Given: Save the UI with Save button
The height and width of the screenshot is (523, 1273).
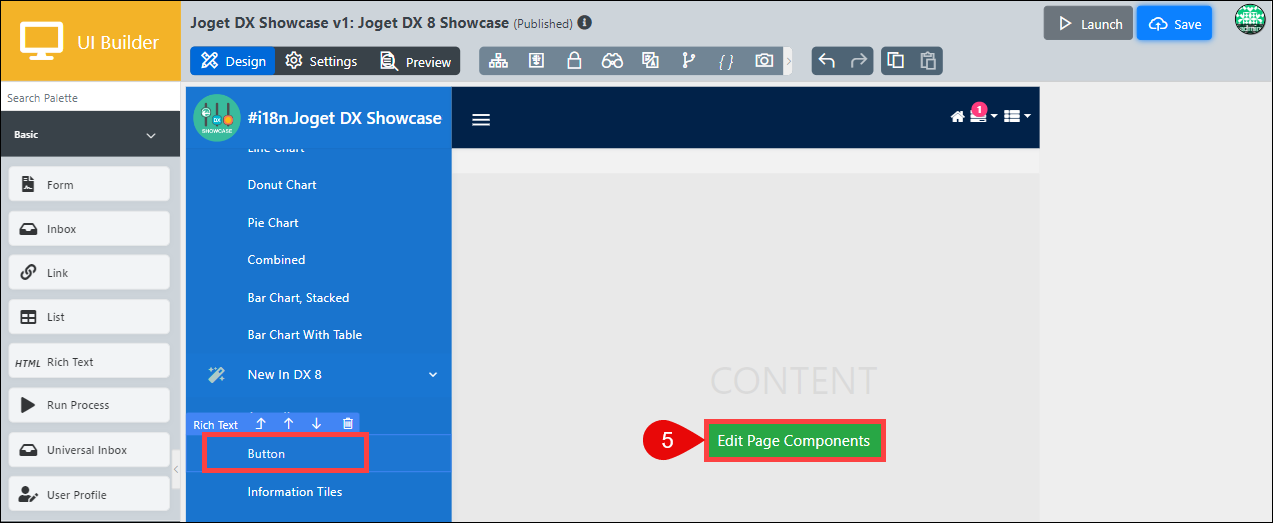Looking at the screenshot, I should 1174,23.
